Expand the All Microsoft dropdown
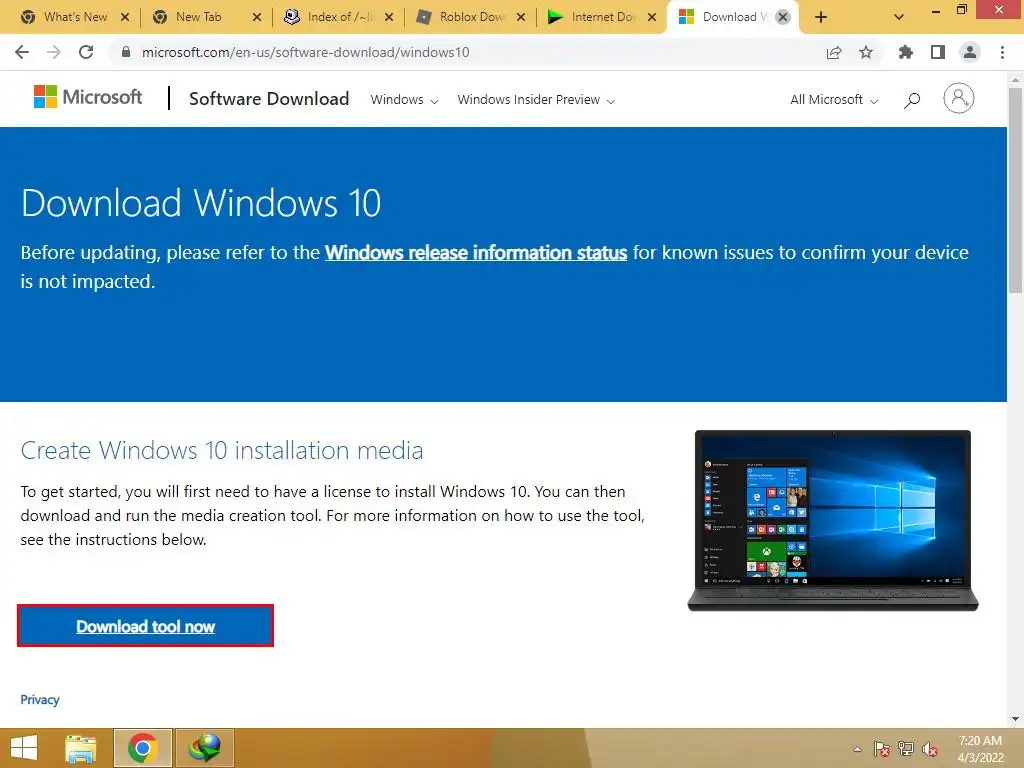Viewport: 1024px width, 768px height. coord(834,100)
